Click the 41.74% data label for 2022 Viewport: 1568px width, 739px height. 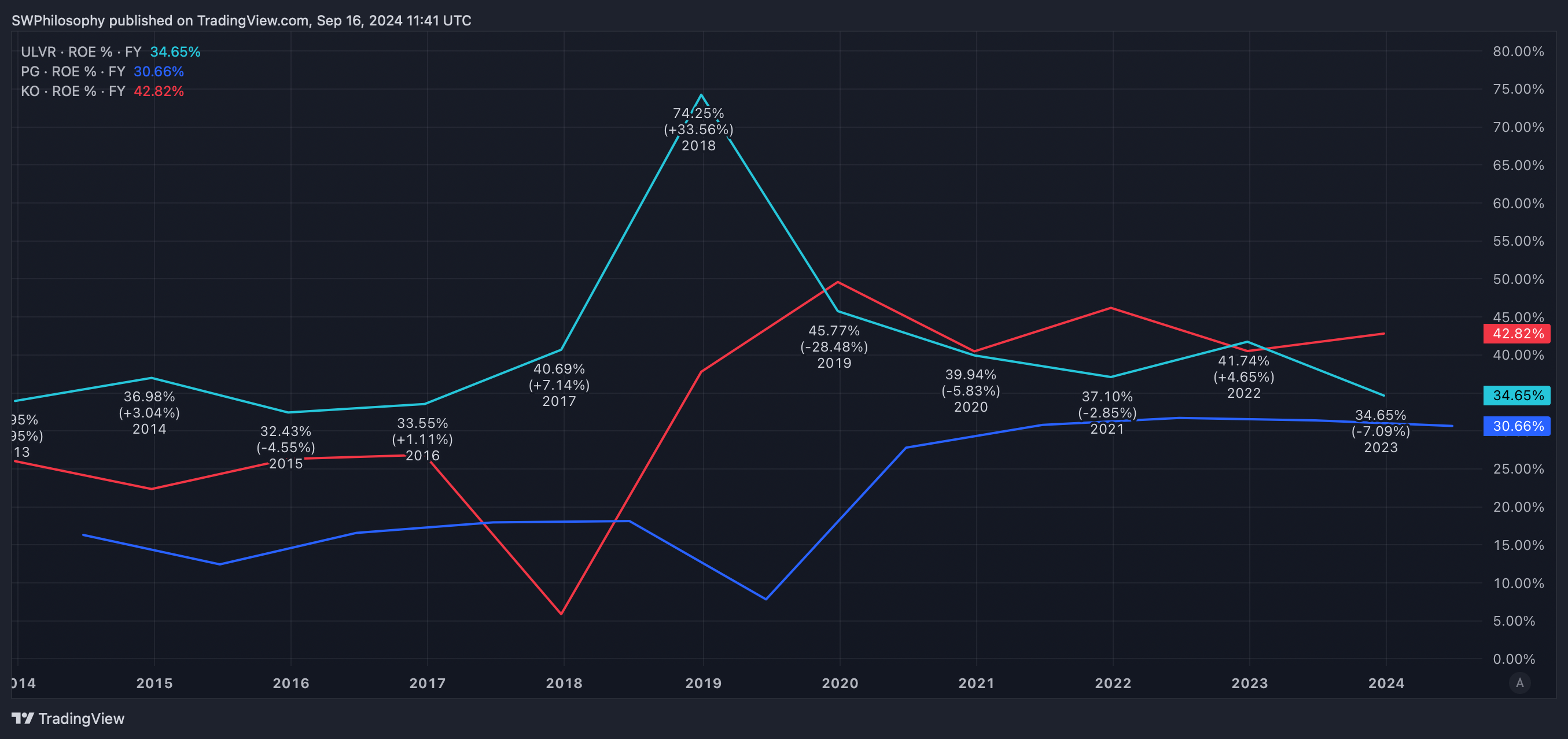pos(1243,361)
